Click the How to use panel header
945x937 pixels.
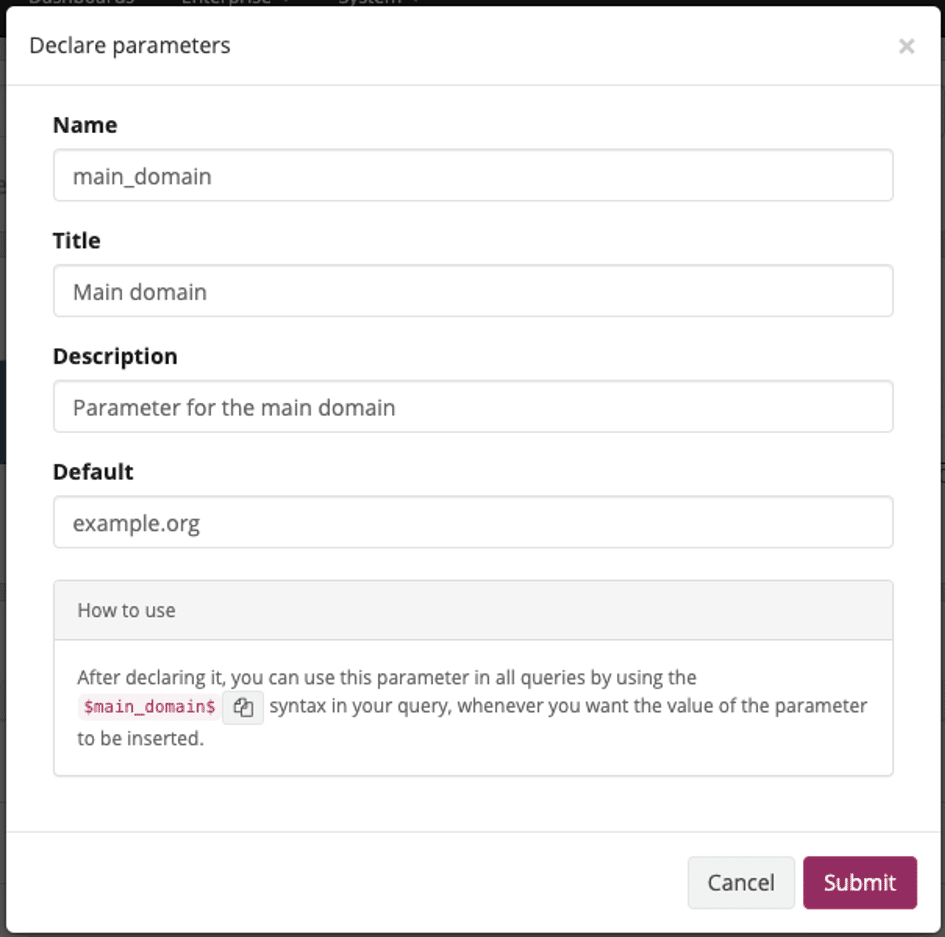[126, 609]
